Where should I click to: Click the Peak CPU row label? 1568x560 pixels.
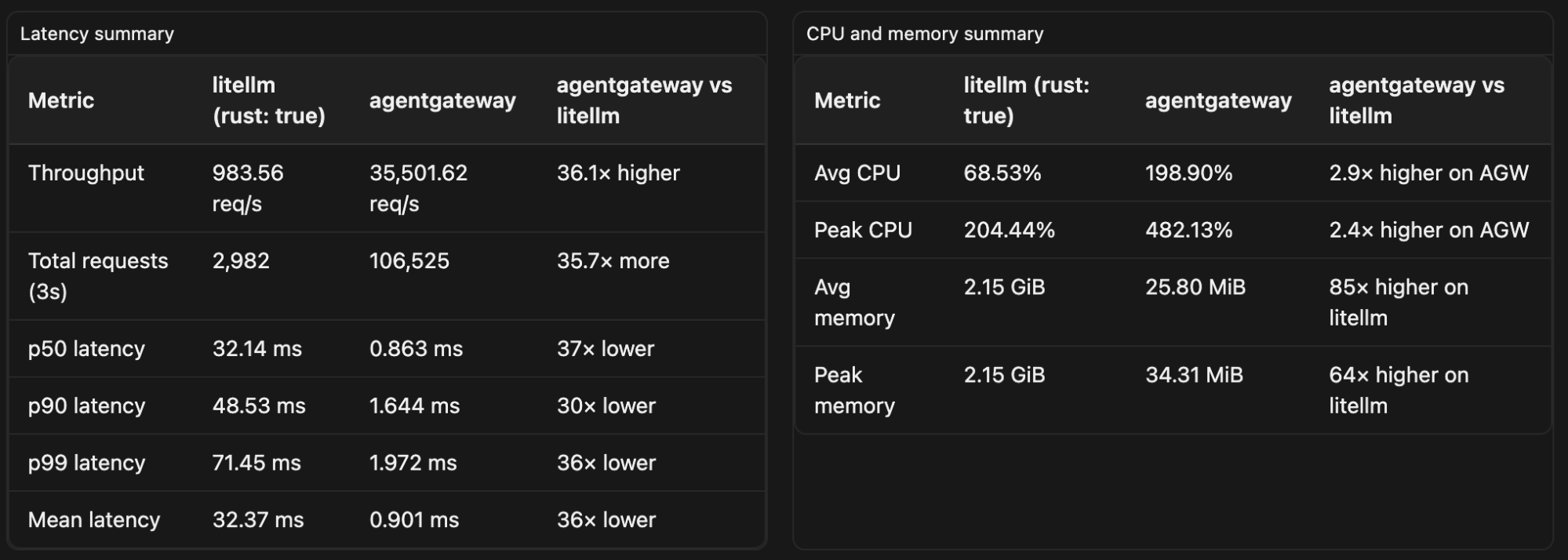863,230
